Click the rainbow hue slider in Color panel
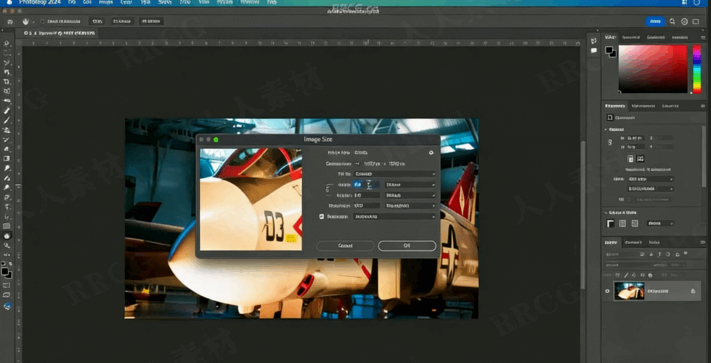 point(697,69)
